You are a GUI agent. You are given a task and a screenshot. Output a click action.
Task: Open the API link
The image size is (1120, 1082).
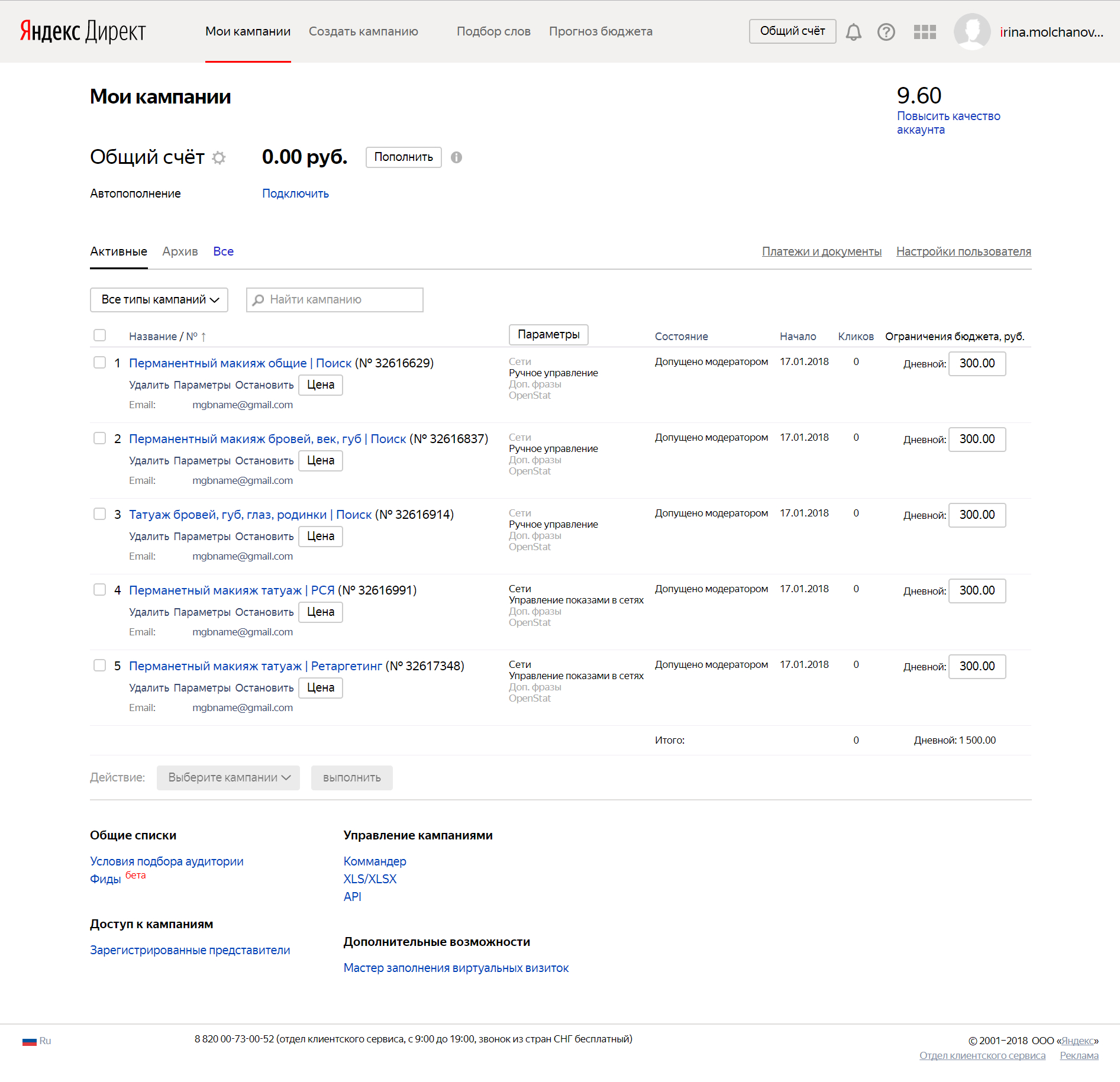[353, 897]
